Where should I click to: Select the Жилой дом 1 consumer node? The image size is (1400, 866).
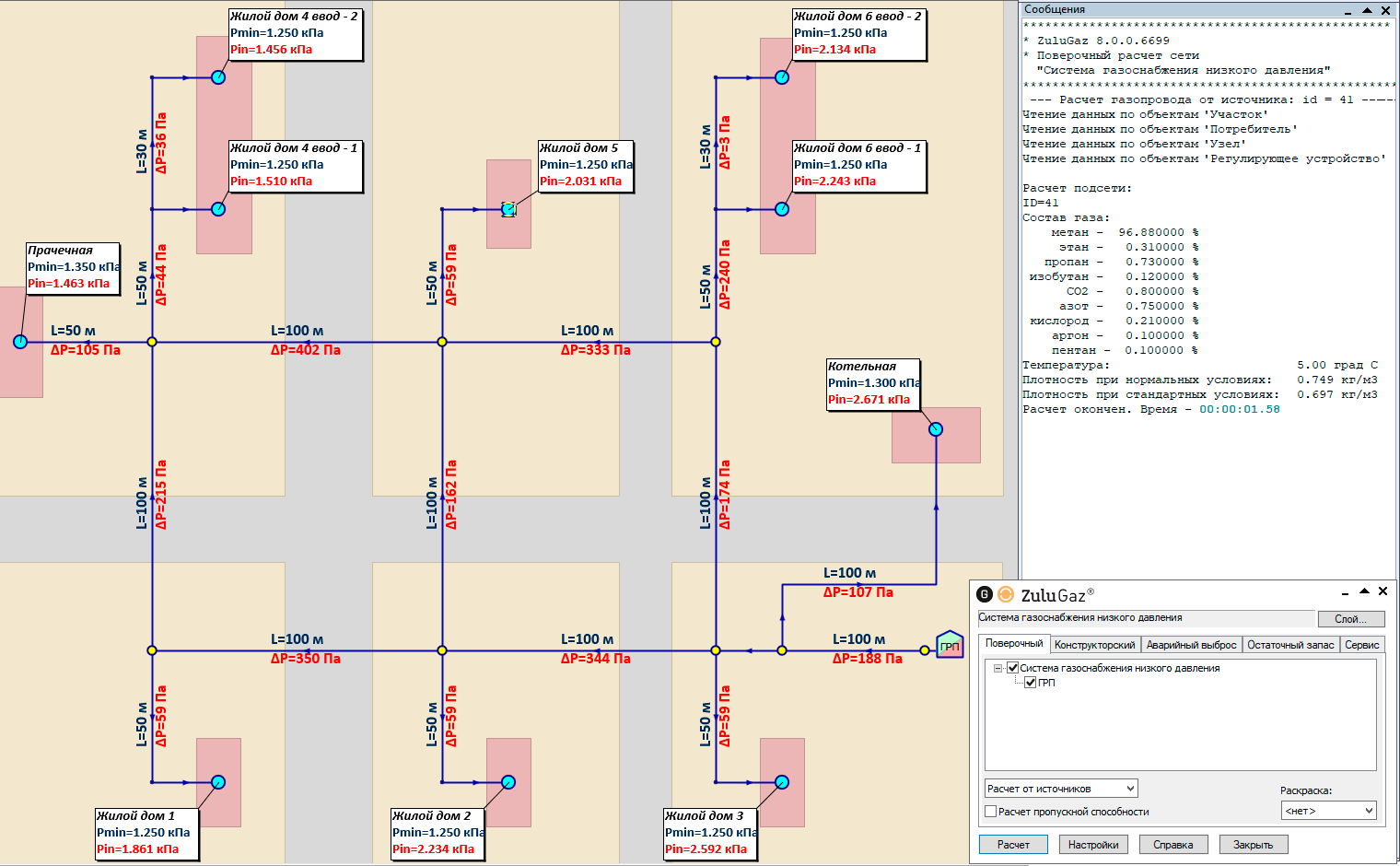(x=218, y=782)
